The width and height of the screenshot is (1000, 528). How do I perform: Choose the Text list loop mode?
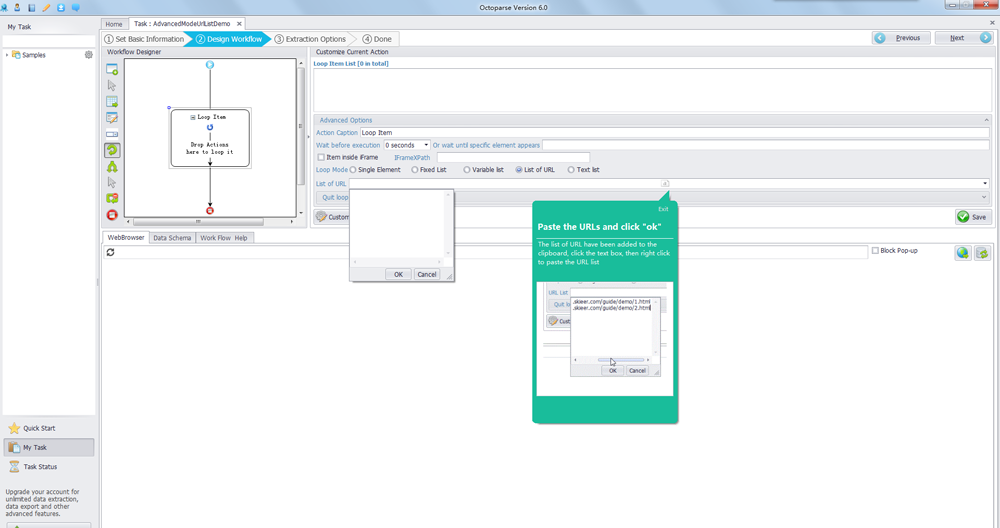[x=571, y=170]
